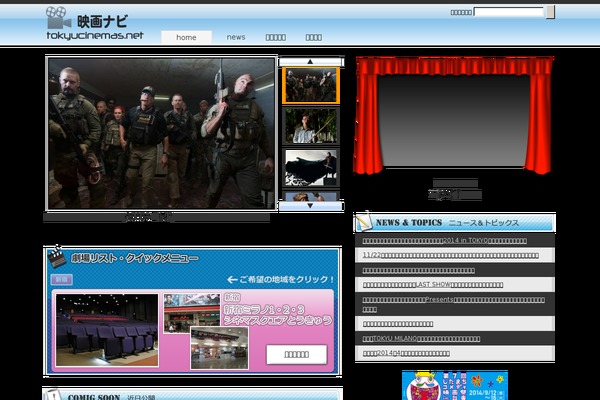Viewport: 600px width, 400px height.
Task: Click the notepad pencil icon in News & Topics
Action: coord(363,221)
